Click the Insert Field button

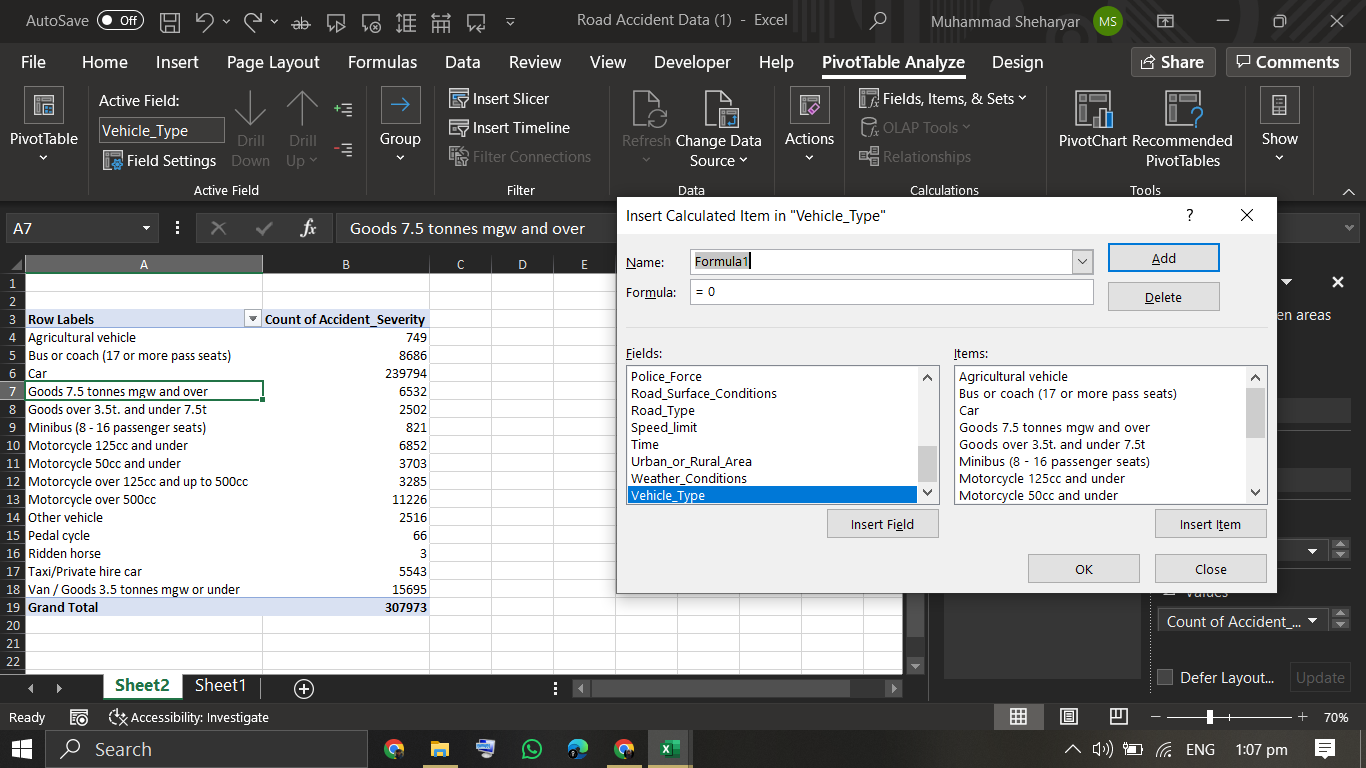click(883, 524)
